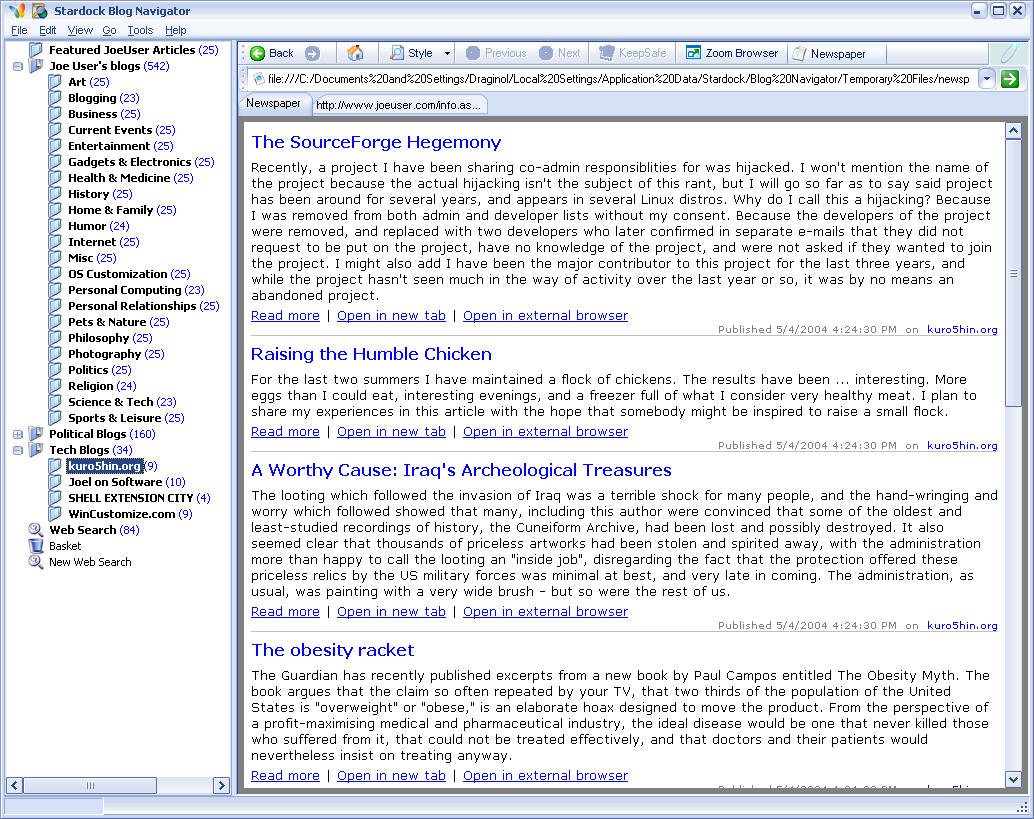Click the Previous article button
1034x819 pixels.
(x=496, y=53)
